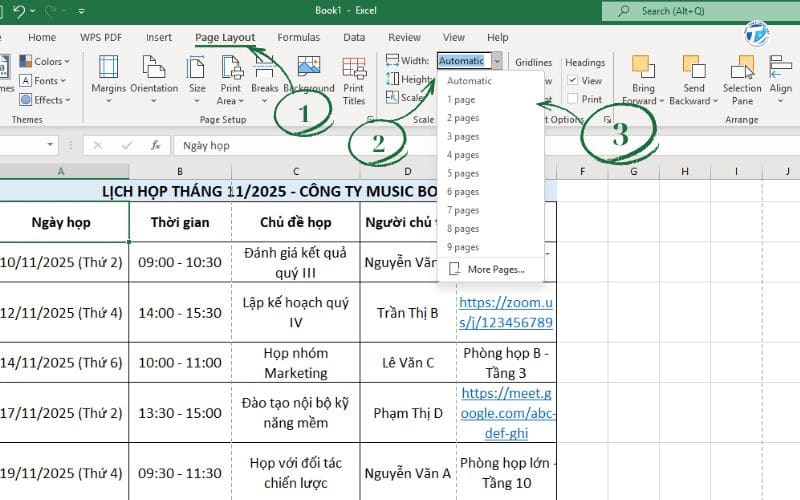Go to the Data tab
Viewport: 800px width, 500px height.
click(x=354, y=37)
